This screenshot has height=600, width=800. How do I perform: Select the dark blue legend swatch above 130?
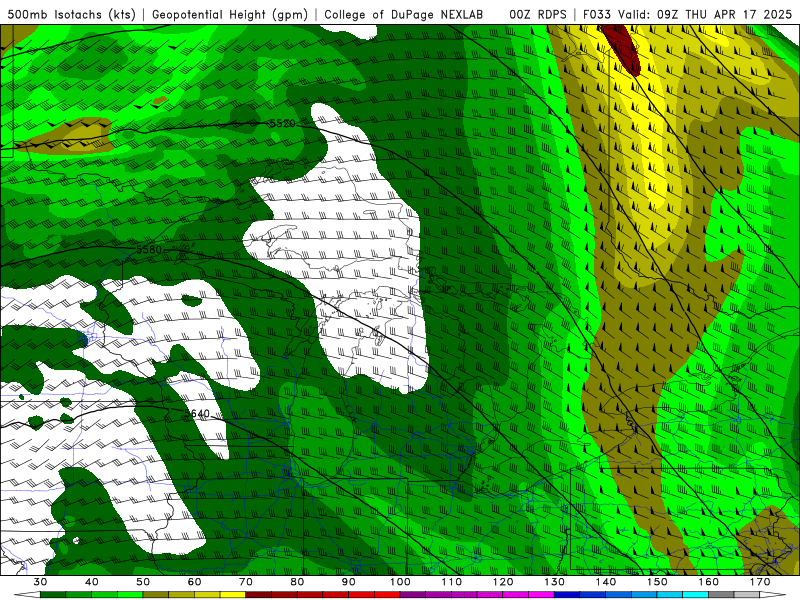567,595
